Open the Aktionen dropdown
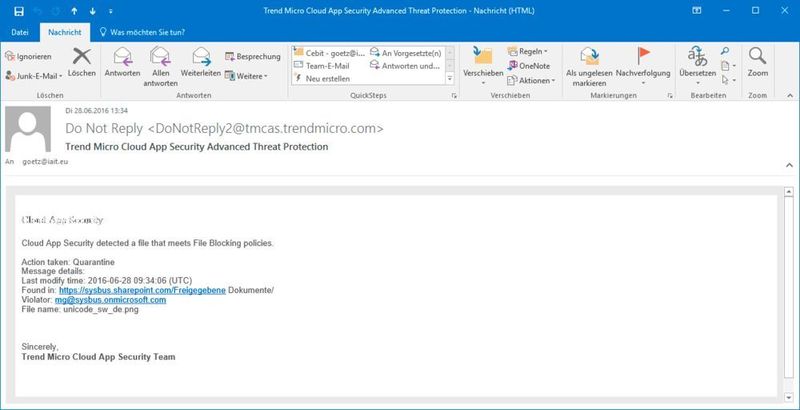 pyautogui.click(x=531, y=81)
